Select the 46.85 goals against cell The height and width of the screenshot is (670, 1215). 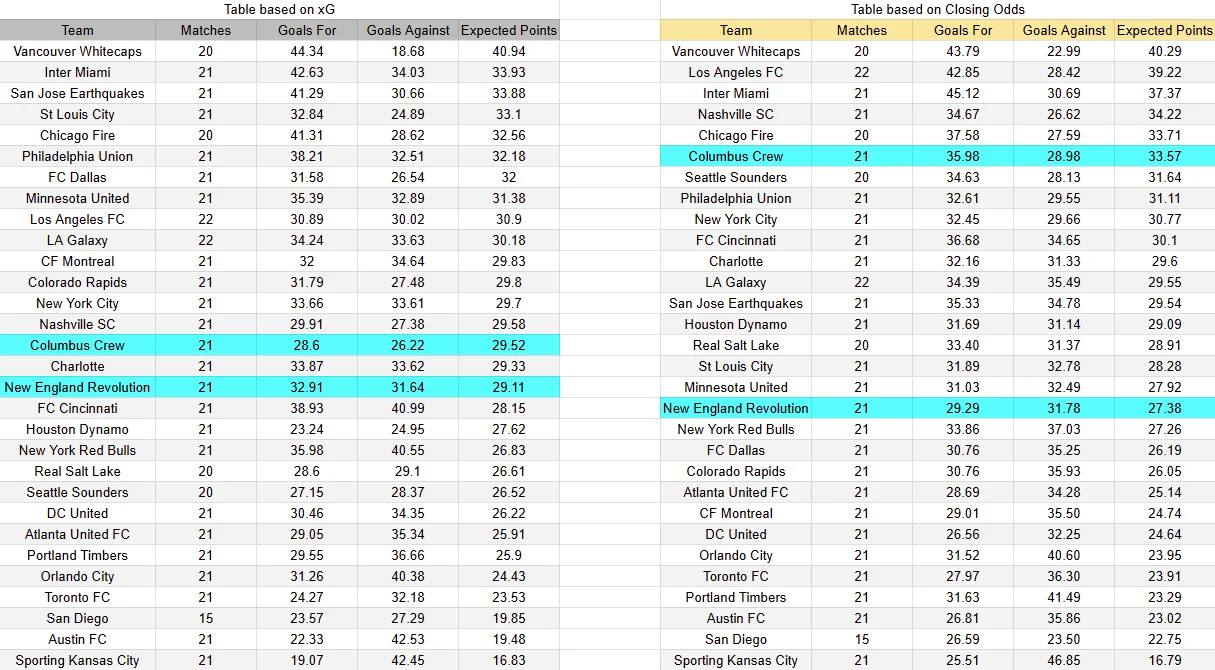pyautogui.click(x=1064, y=660)
